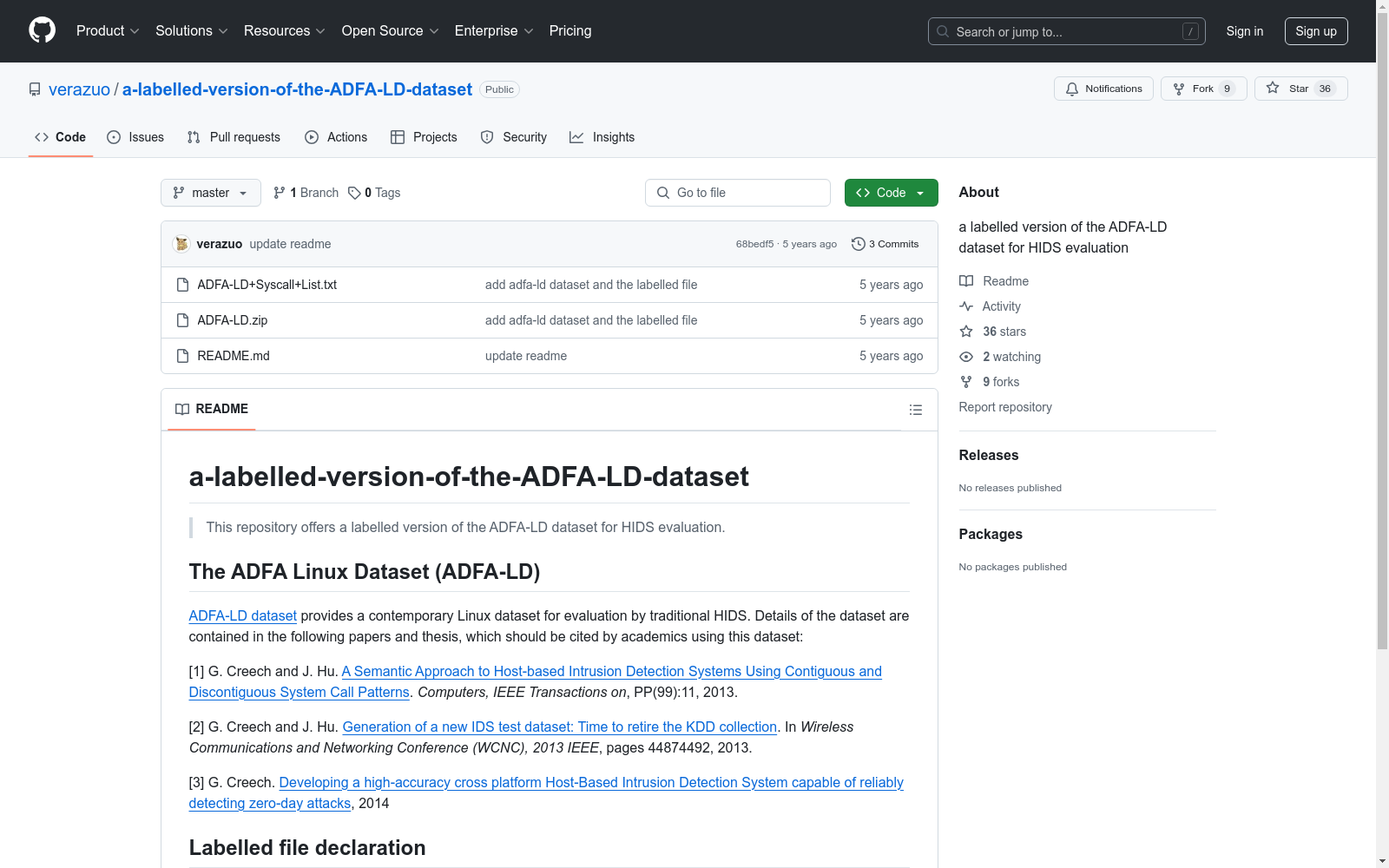The width and height of the screenshot is (1389, 868).
Task: Star this repository
Action: pos(1300,89)
